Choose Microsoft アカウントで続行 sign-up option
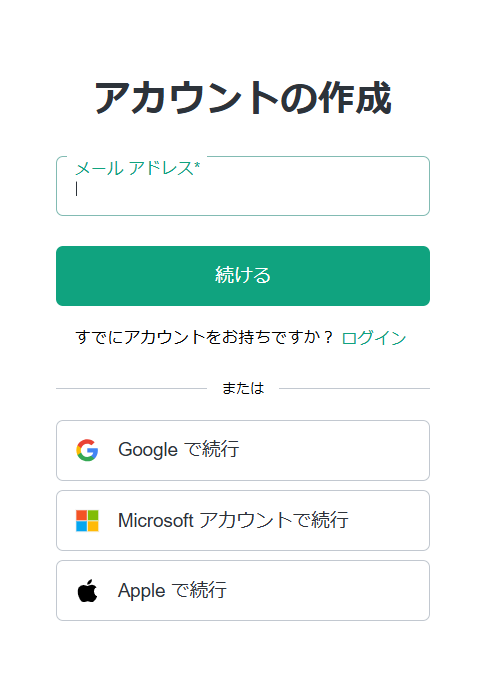The image size is (502, 677). pyautogui.click(x=243, y=520)
